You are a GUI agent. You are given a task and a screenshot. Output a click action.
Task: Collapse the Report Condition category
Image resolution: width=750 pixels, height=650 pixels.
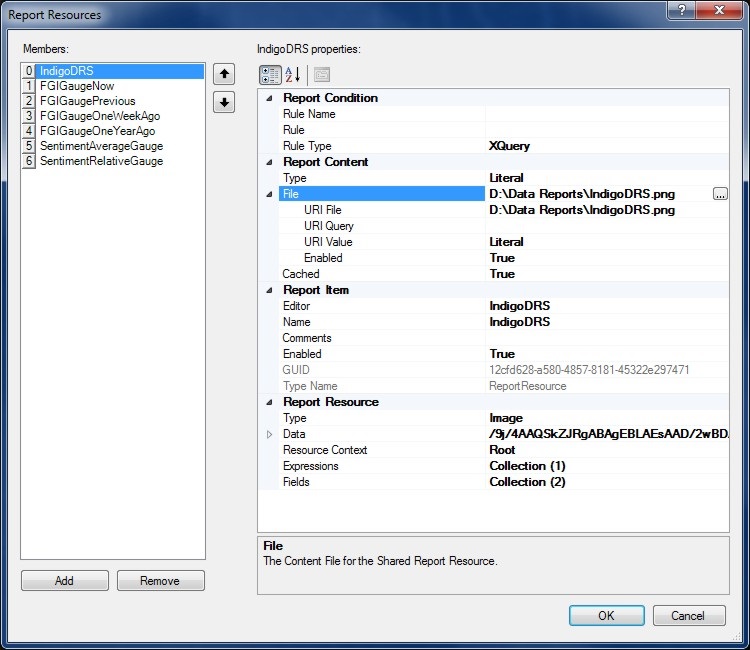pos(269,98)
